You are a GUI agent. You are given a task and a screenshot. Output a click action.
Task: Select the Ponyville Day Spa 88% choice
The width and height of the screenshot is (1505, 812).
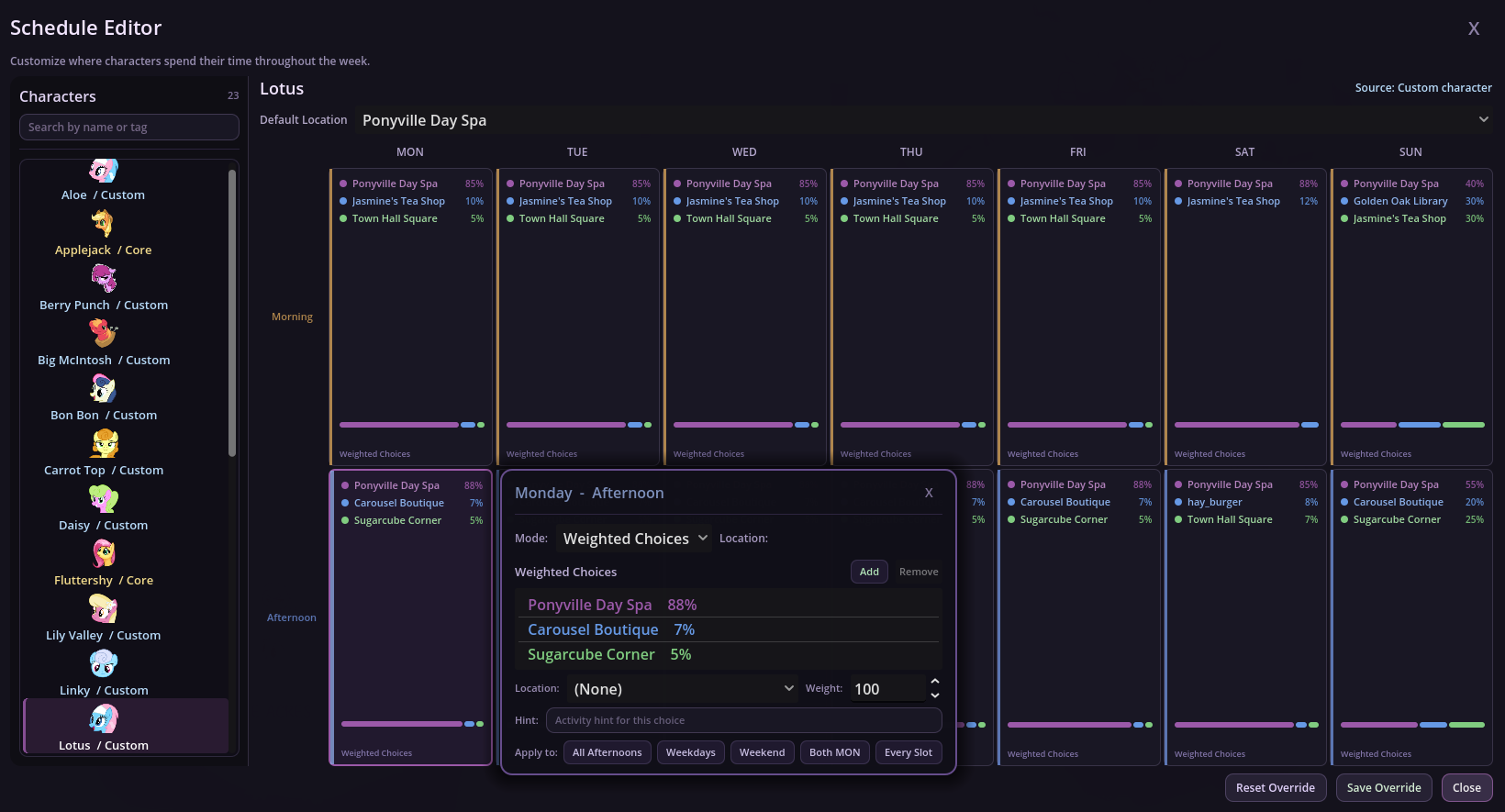click(729, 605)
